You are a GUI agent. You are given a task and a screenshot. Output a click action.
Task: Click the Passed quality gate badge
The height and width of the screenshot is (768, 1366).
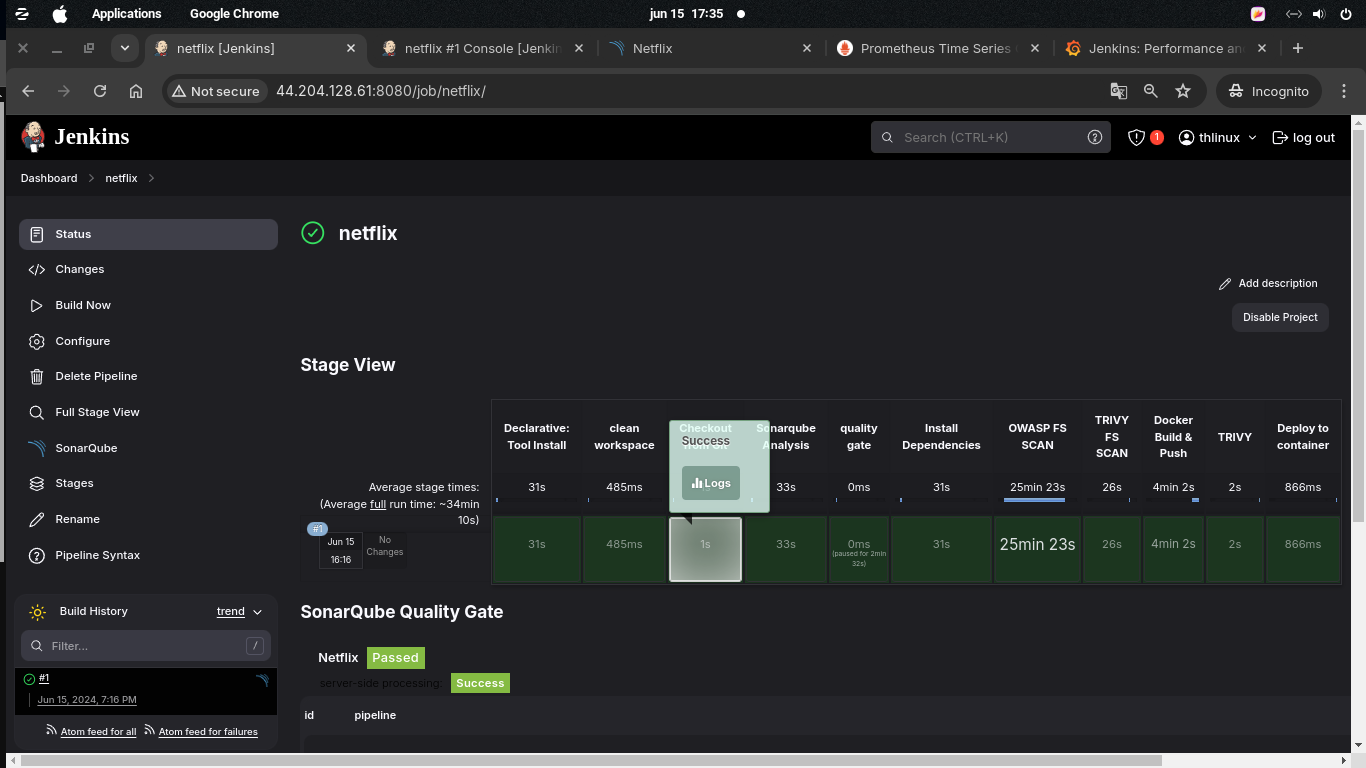click(395, 657)
